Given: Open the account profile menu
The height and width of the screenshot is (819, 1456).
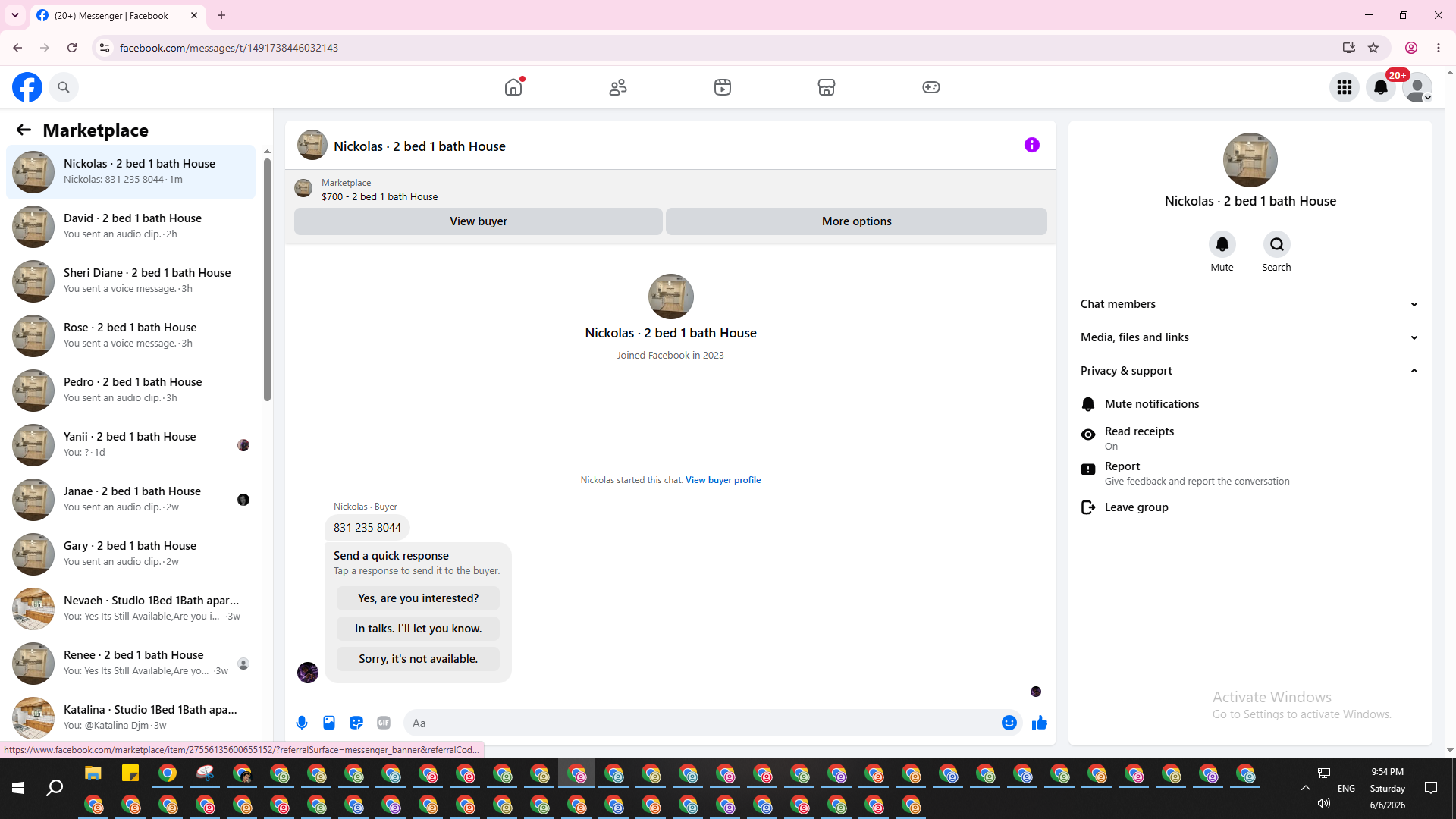Looking at the screenshot, I should pyautogui.click(x=1417, y=87).
